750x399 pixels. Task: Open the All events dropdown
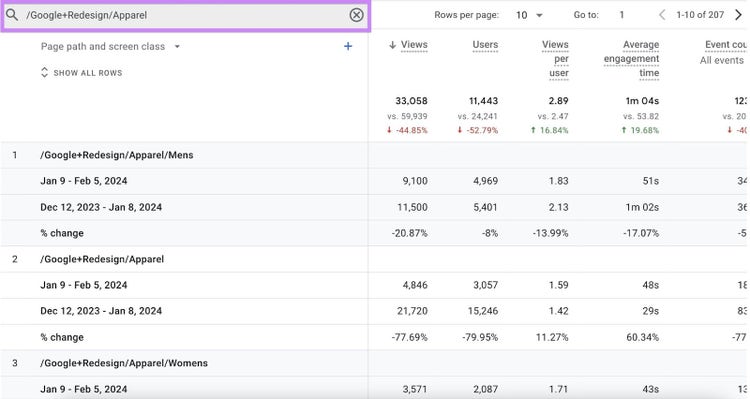722,61
